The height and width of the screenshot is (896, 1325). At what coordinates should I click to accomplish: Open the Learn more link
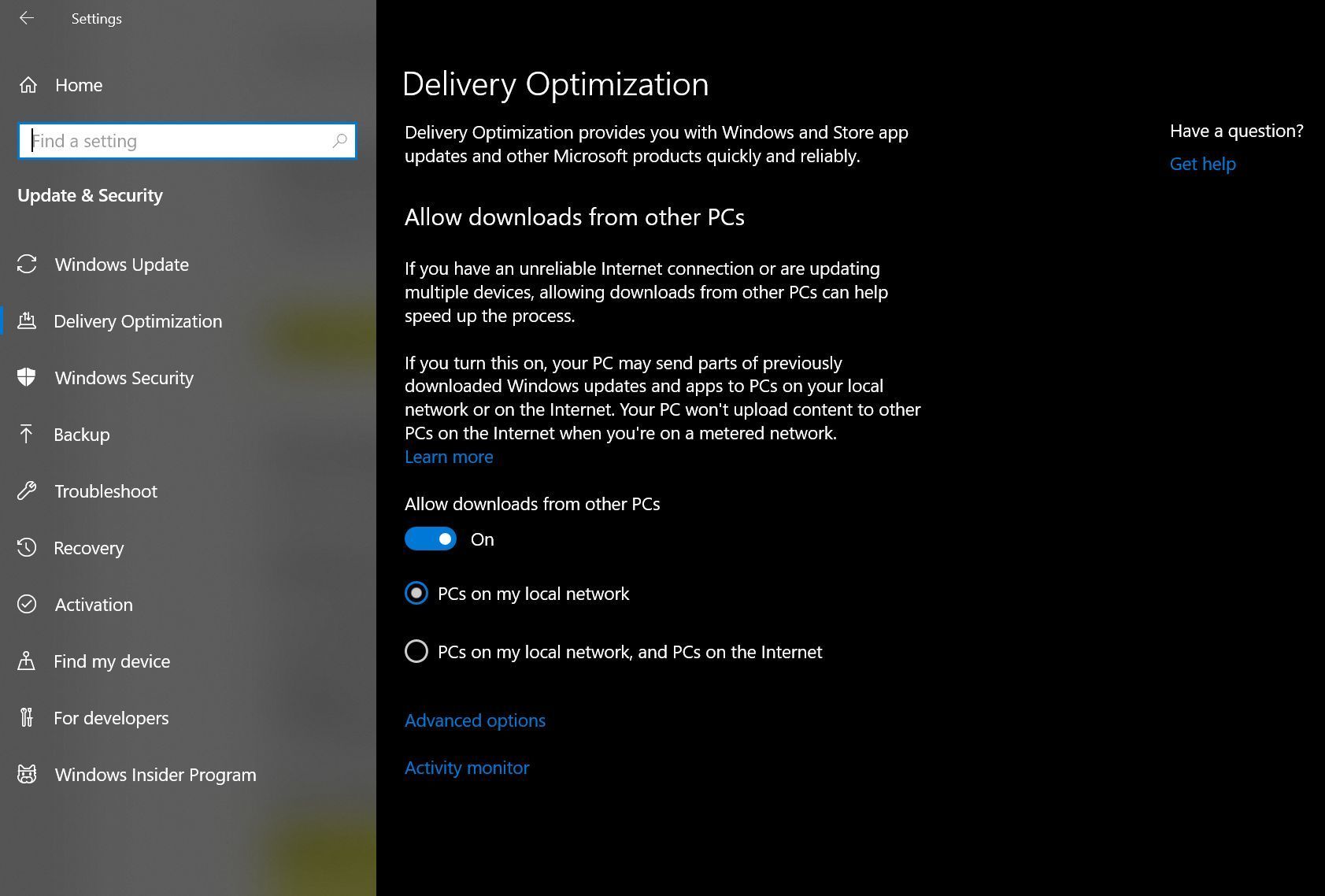(x=449, y=457)
